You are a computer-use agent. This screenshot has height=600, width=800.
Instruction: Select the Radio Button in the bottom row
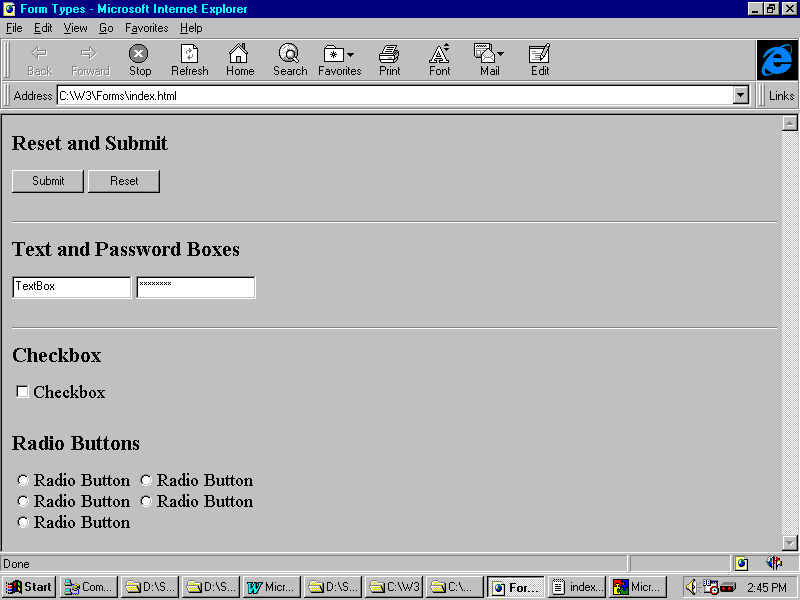(23, 523)
